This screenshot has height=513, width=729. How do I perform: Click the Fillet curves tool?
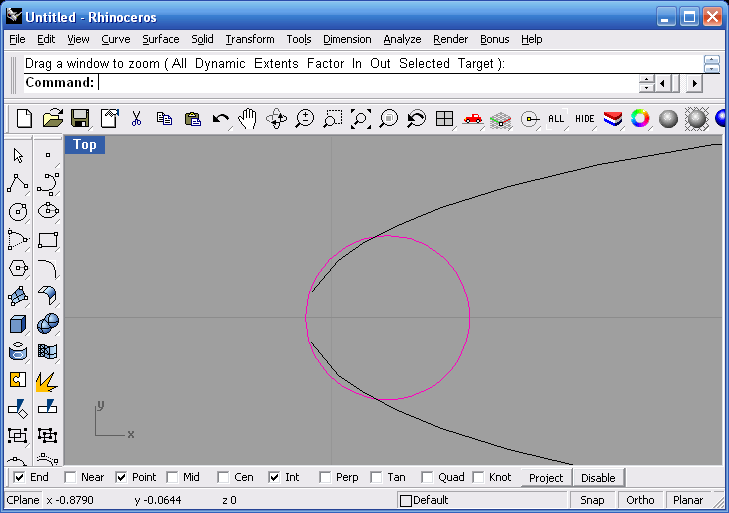click(x=48, y=269)
